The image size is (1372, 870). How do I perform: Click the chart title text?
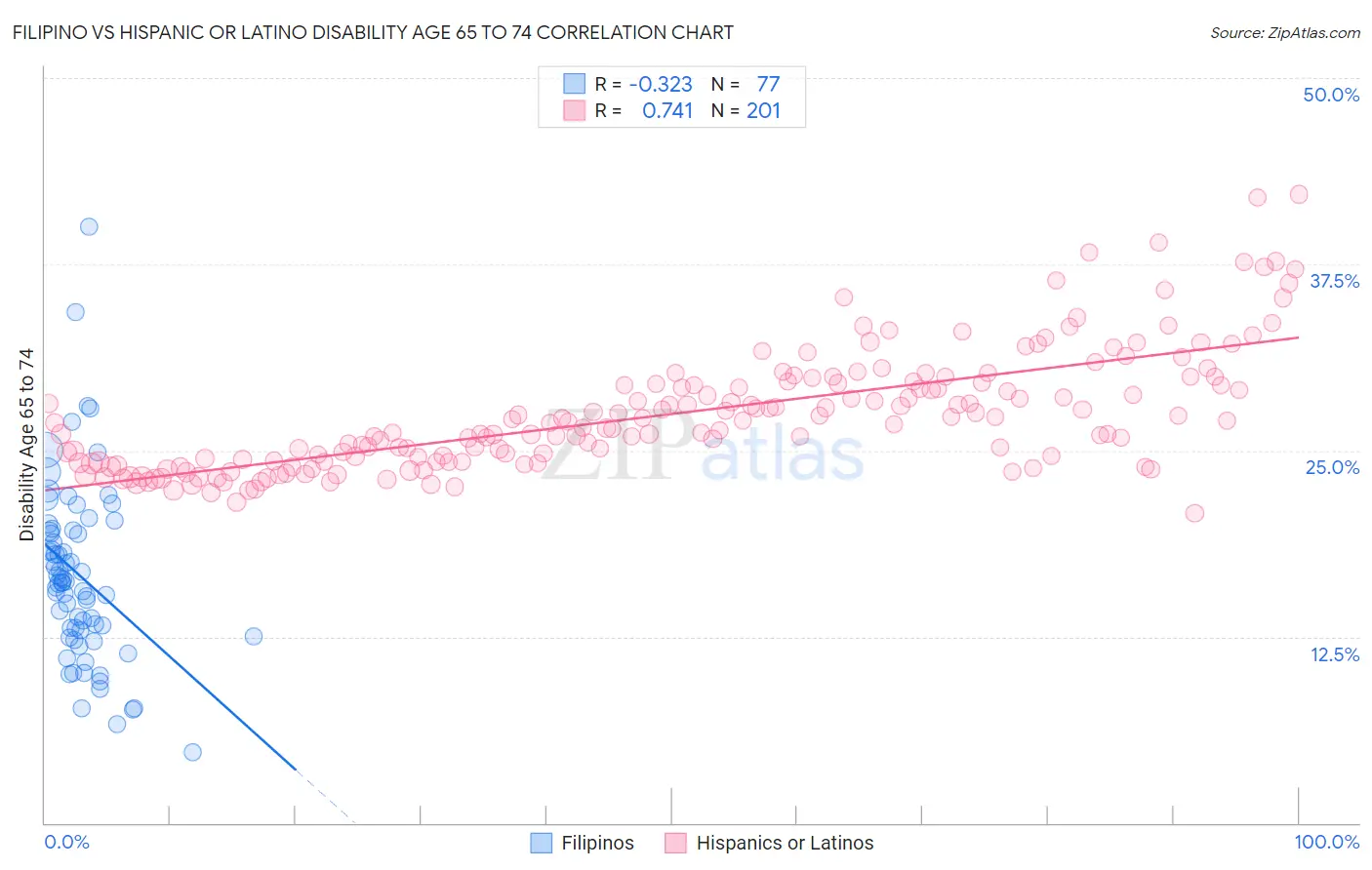tap(373, 32)
